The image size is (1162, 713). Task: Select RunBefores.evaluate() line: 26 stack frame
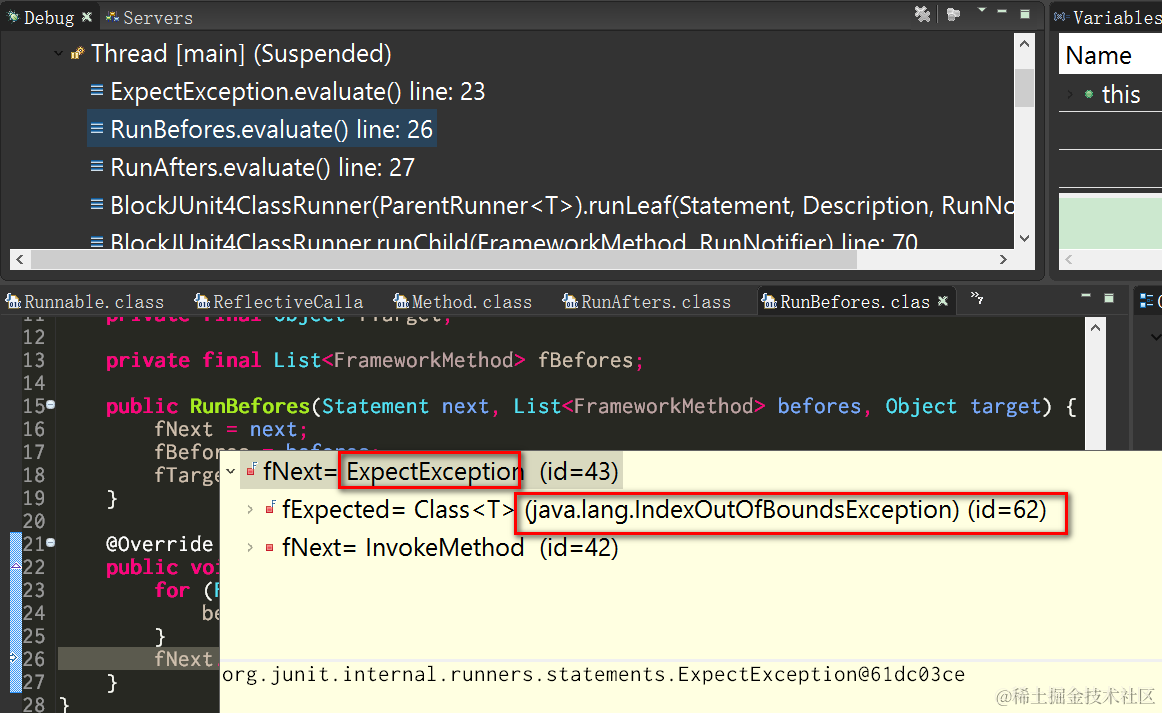(271, 130)
